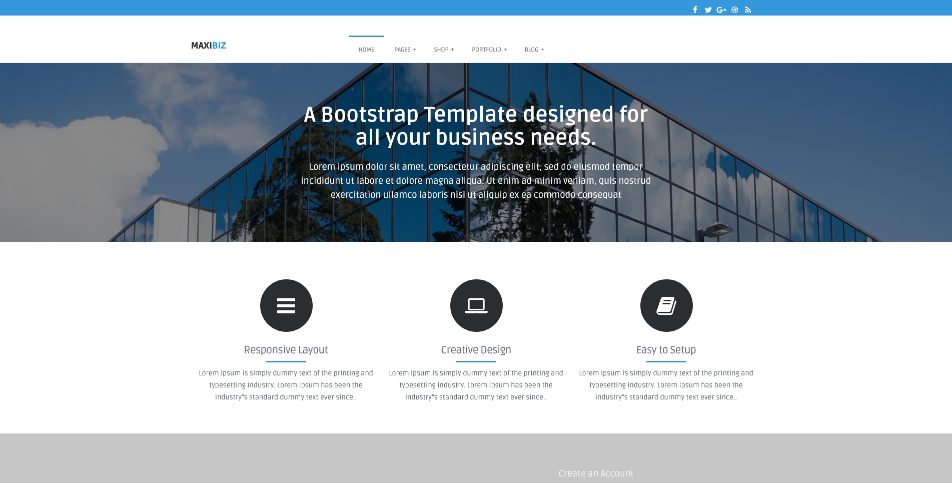Click the description text under Responsive Layout
The width and height of the screenshot is (952, 483).
click(x=286, y=385)
